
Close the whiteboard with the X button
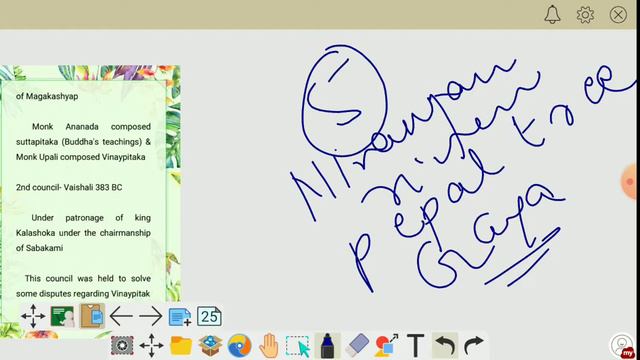618,15
